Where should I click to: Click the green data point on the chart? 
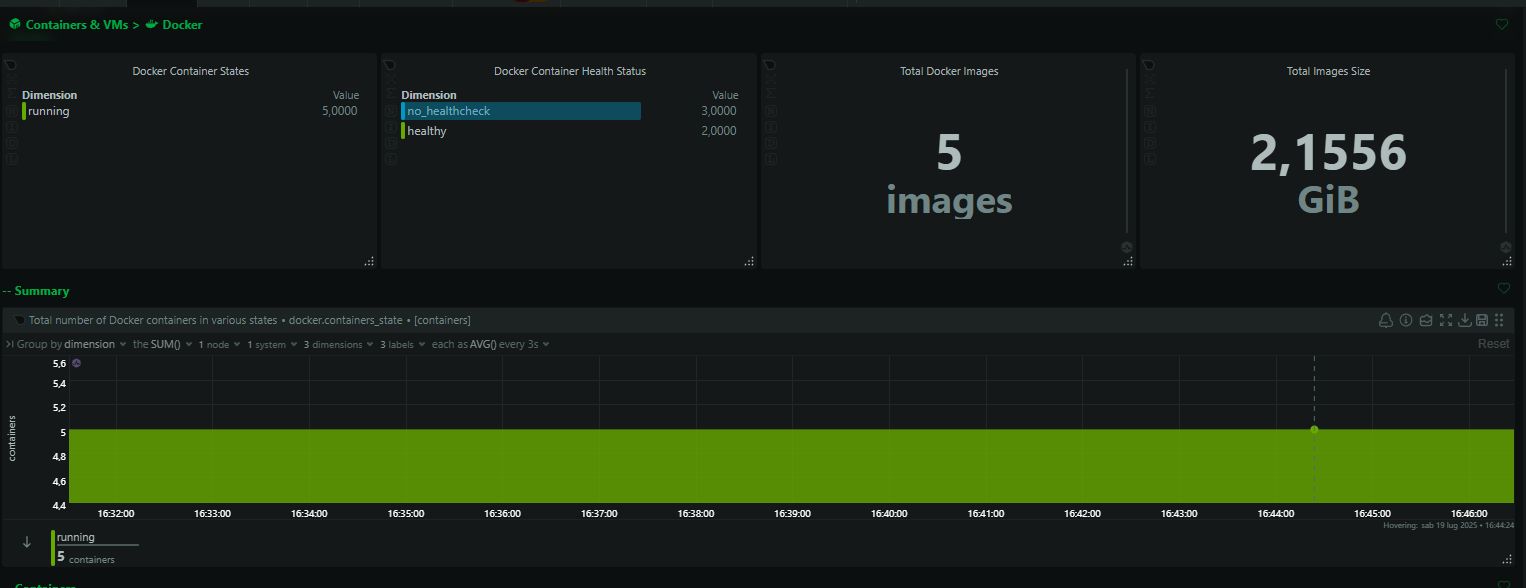click(x=1314, y=429)
